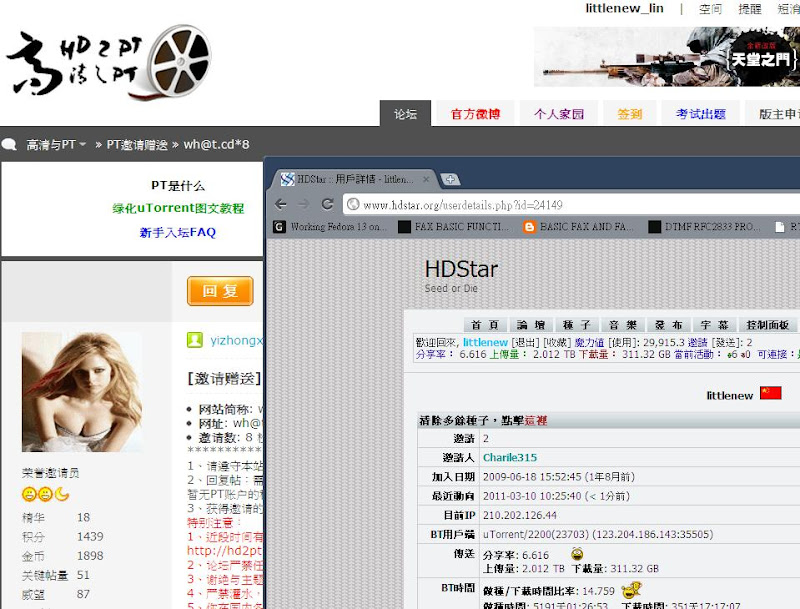Open the 官方微博 tab
800x609 pixels.
(x=476, y=114)
